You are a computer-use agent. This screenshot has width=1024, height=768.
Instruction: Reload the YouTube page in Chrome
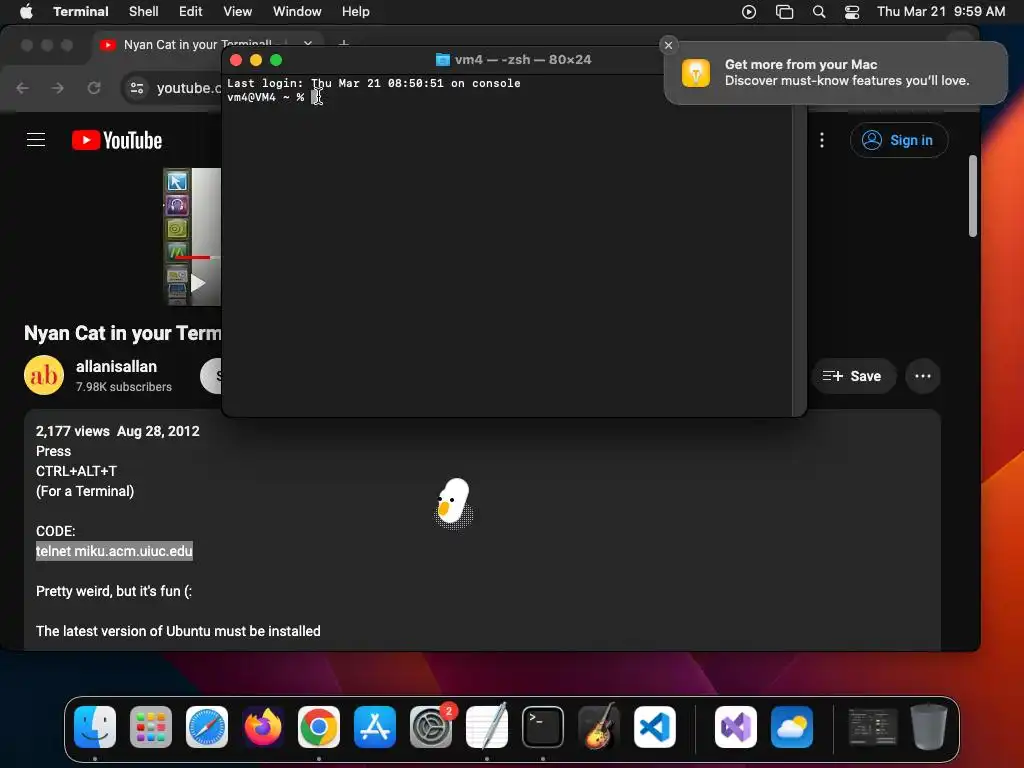[94, 88]
